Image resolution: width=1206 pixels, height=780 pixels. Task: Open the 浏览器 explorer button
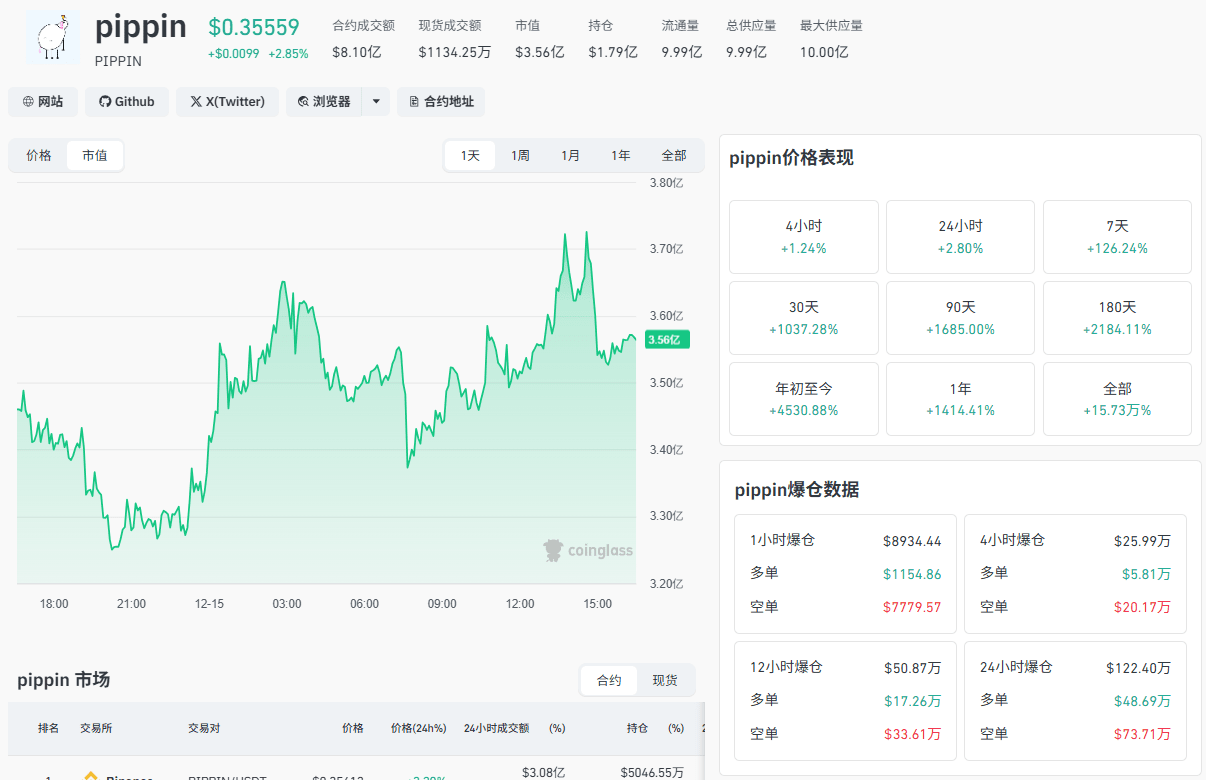coord(324,101)
